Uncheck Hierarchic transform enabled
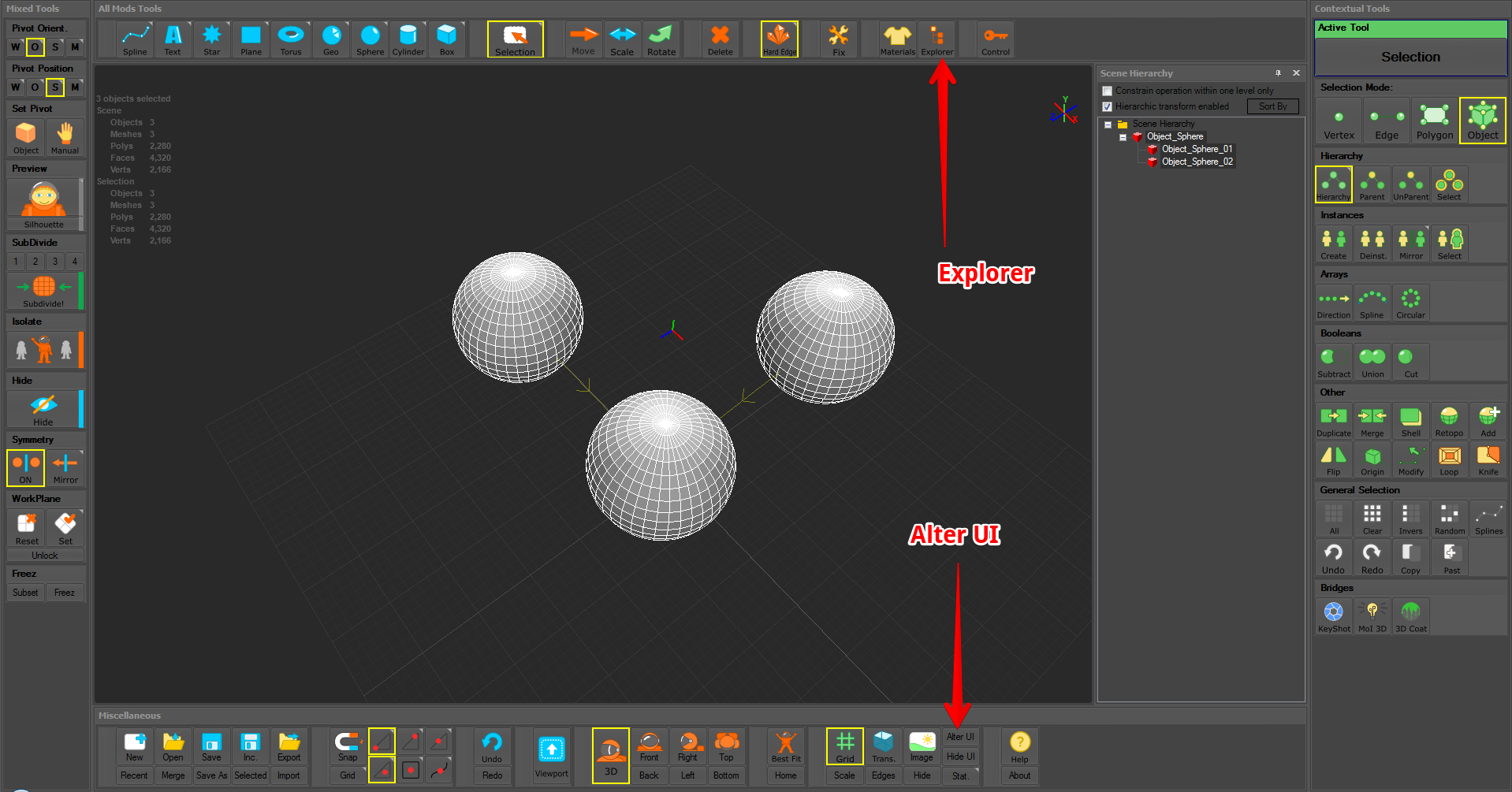 pos(1108,107)
